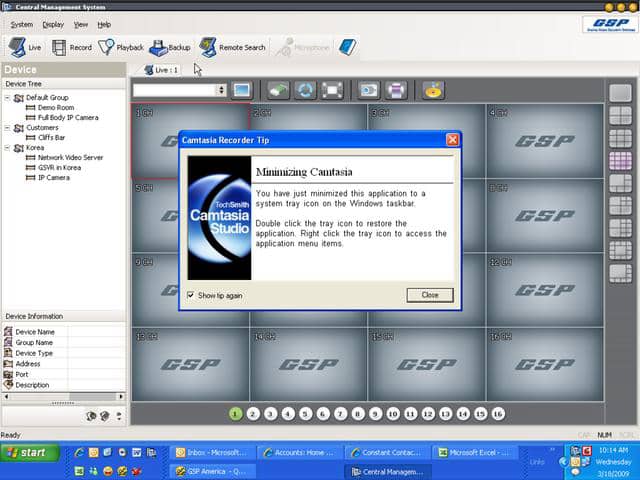Click the Device Information horizontal scrollbar

[x=62, y=403]
